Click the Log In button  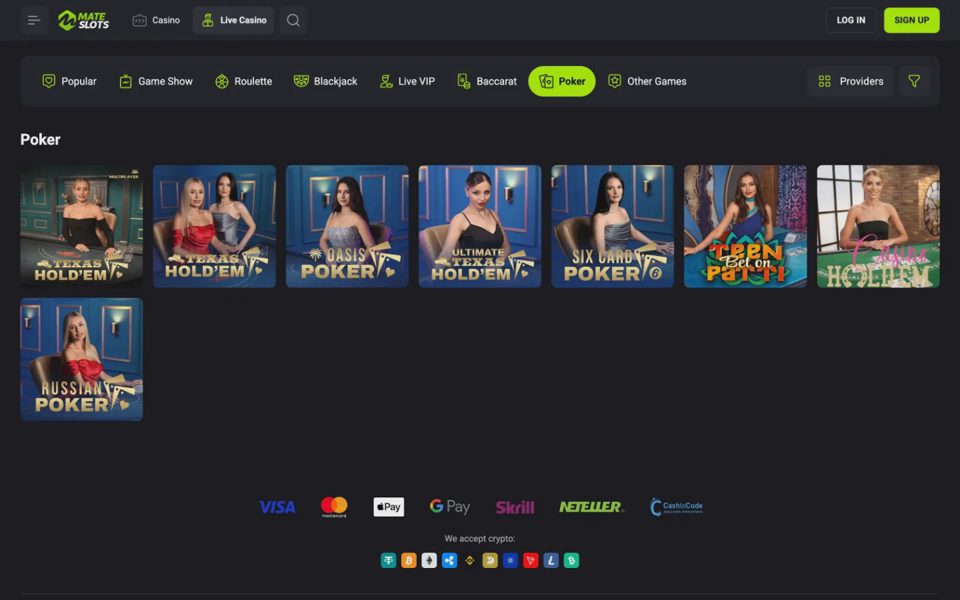[x=851, y=20]
